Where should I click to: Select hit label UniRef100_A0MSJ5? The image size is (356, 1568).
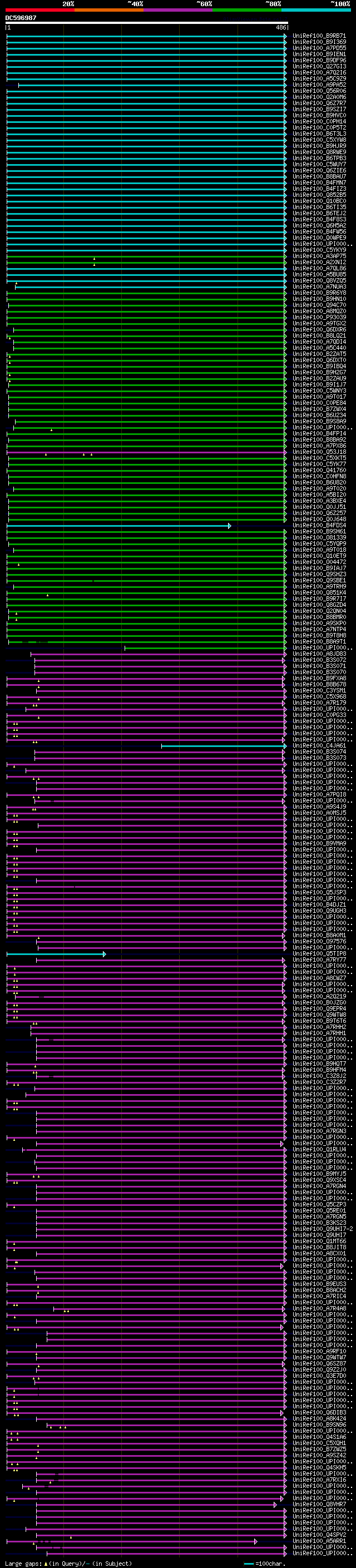(x=319, y=813)
